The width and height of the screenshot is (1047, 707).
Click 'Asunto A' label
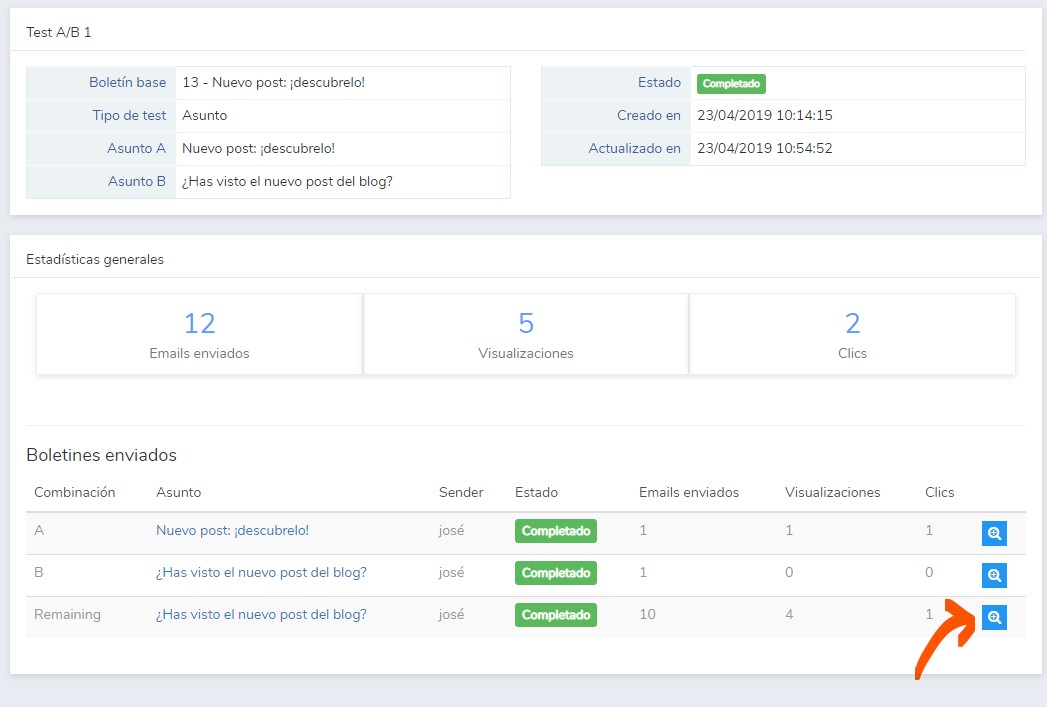point(136,148)
